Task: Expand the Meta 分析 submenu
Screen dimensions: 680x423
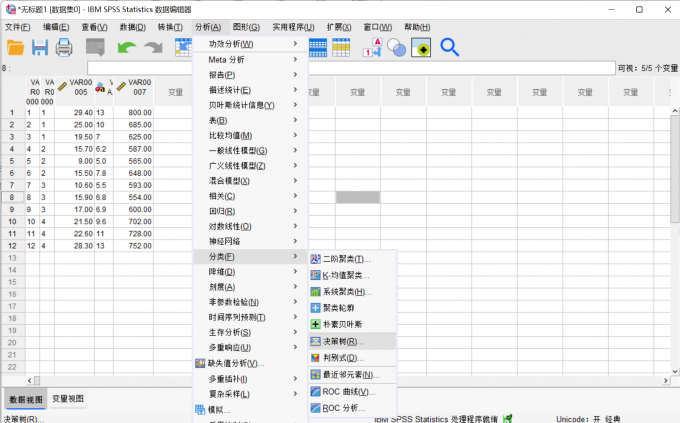Action: tap(250, 59)
